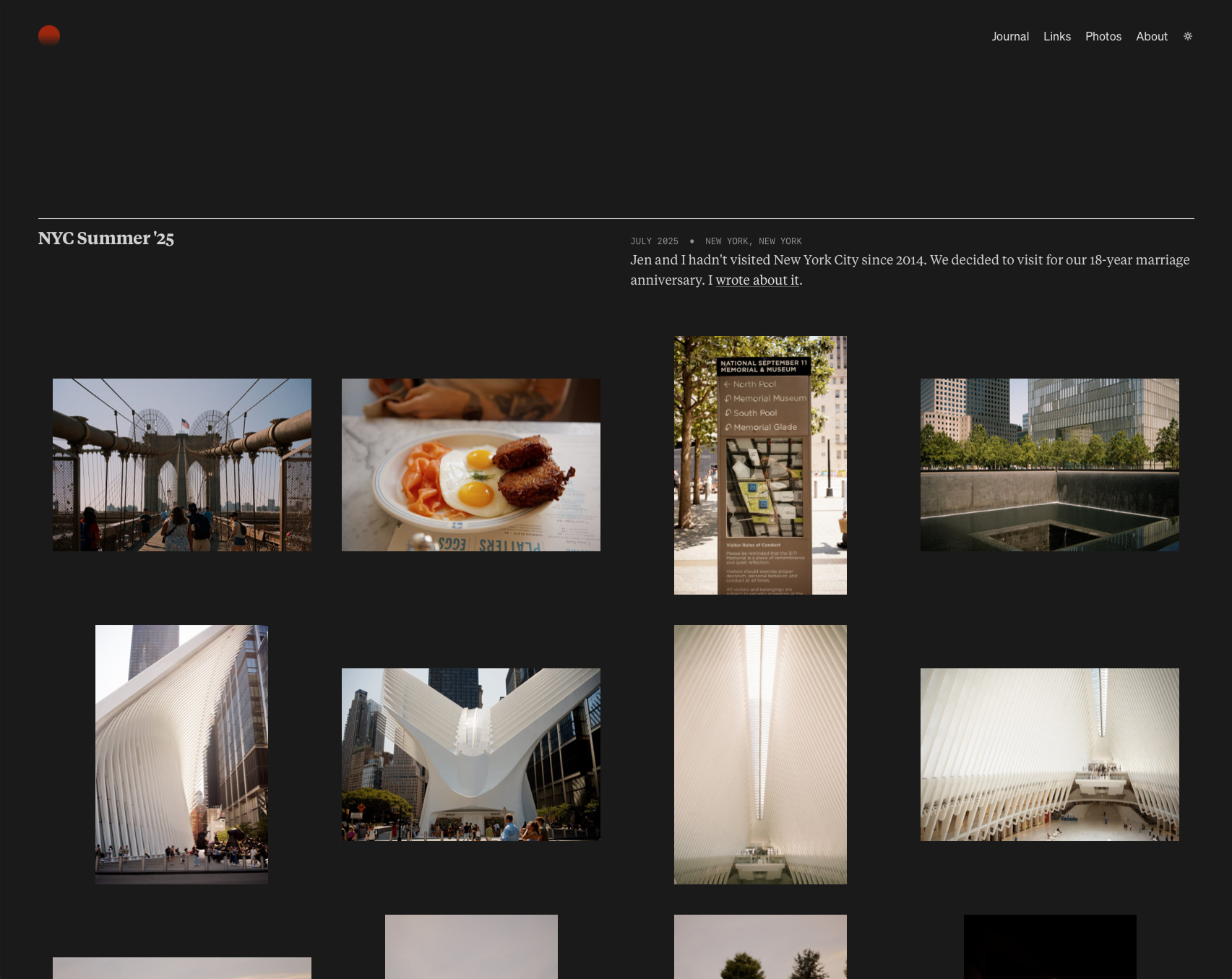This screenshot has height=979, width=1232.
Task: Navigate to the About page
Action: coord(1151,36)
